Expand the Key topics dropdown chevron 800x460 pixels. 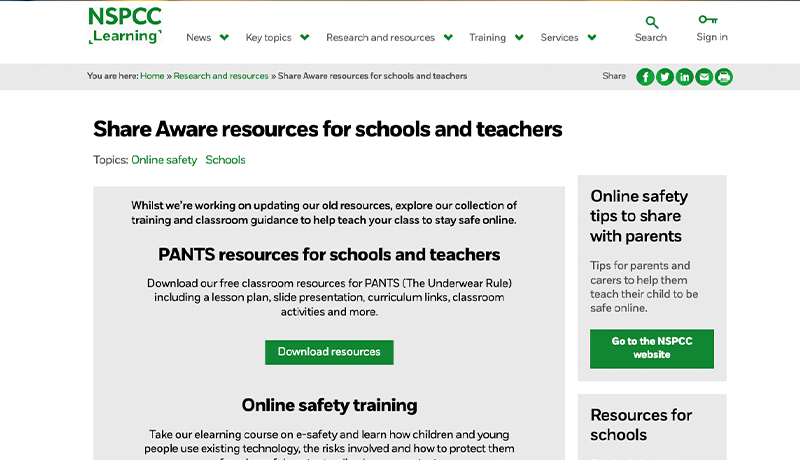(305, 38)
